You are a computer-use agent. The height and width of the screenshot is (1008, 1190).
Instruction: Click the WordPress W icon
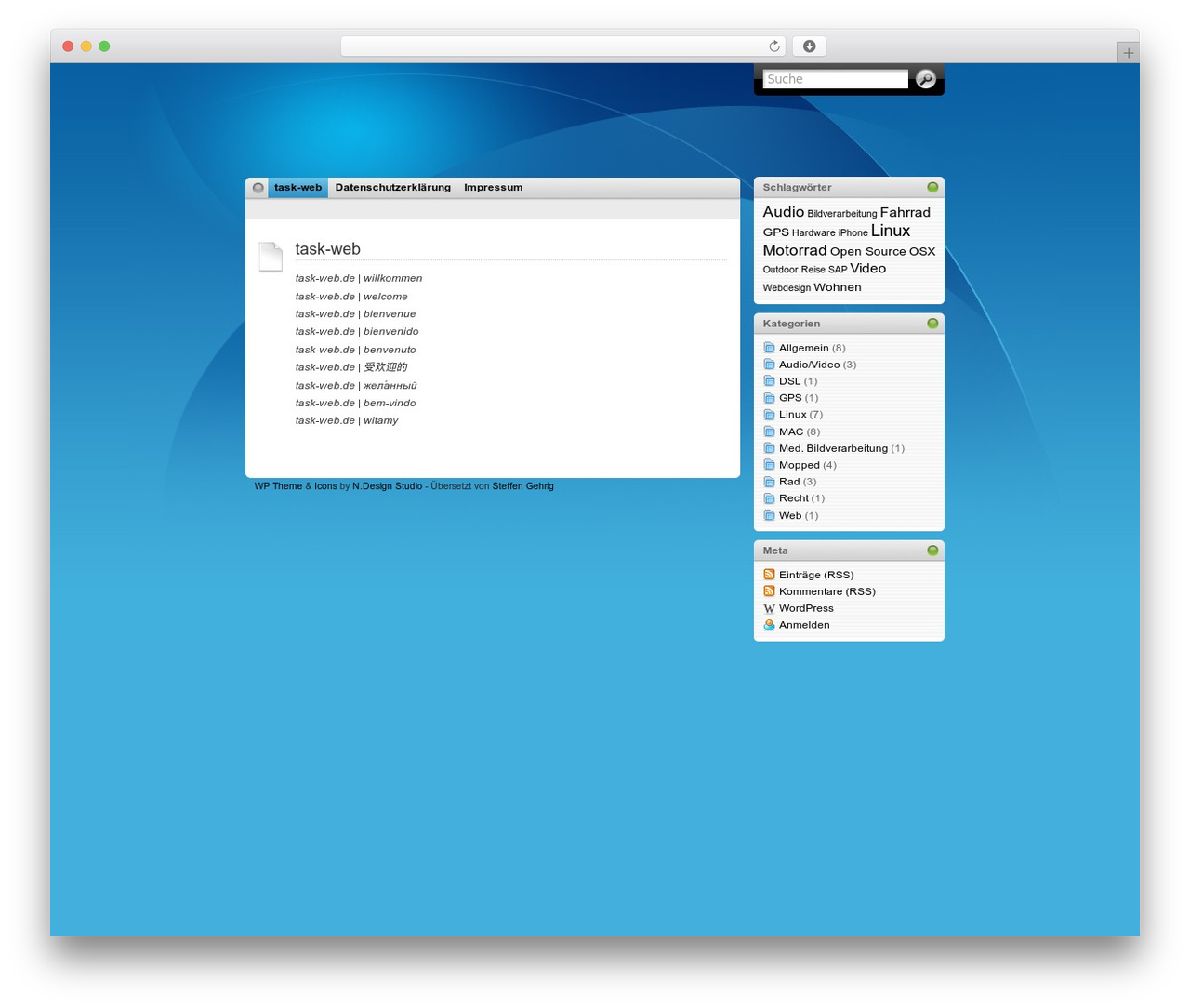point(769,608)
